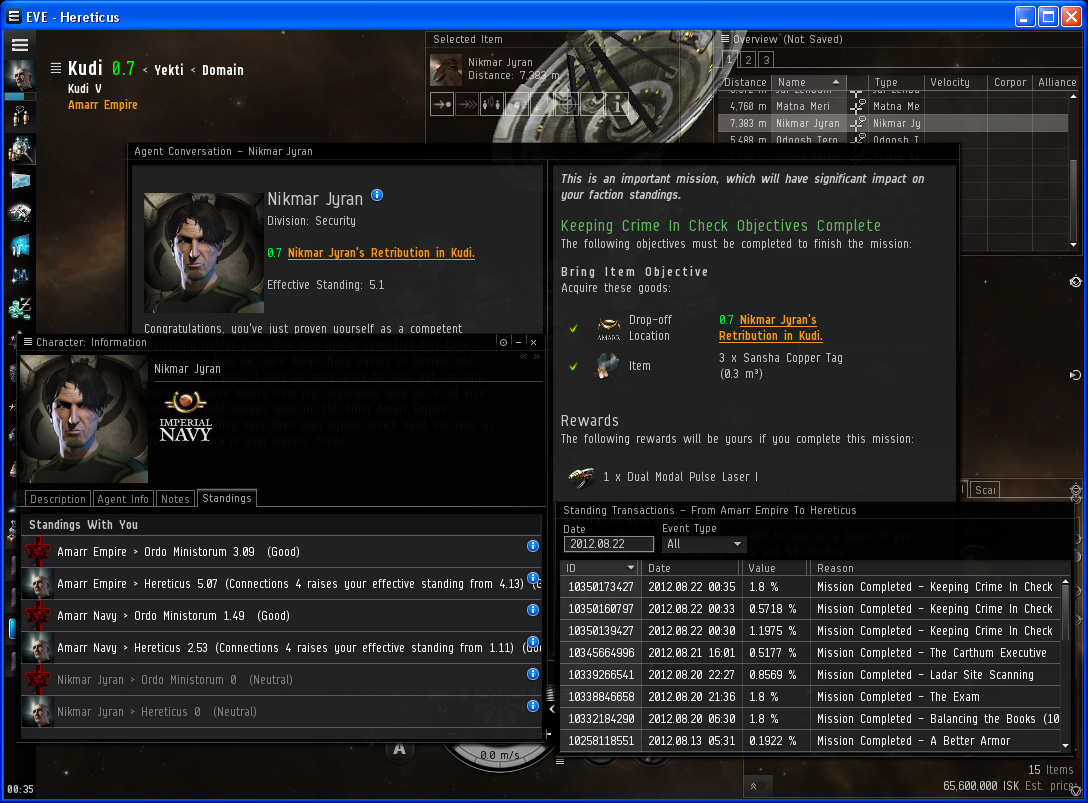Select the Amarr Navy > Hereticus 2.53 standing row
Image resolution: width=1088 pixels, height=803 pixels.
pos(282,648)
